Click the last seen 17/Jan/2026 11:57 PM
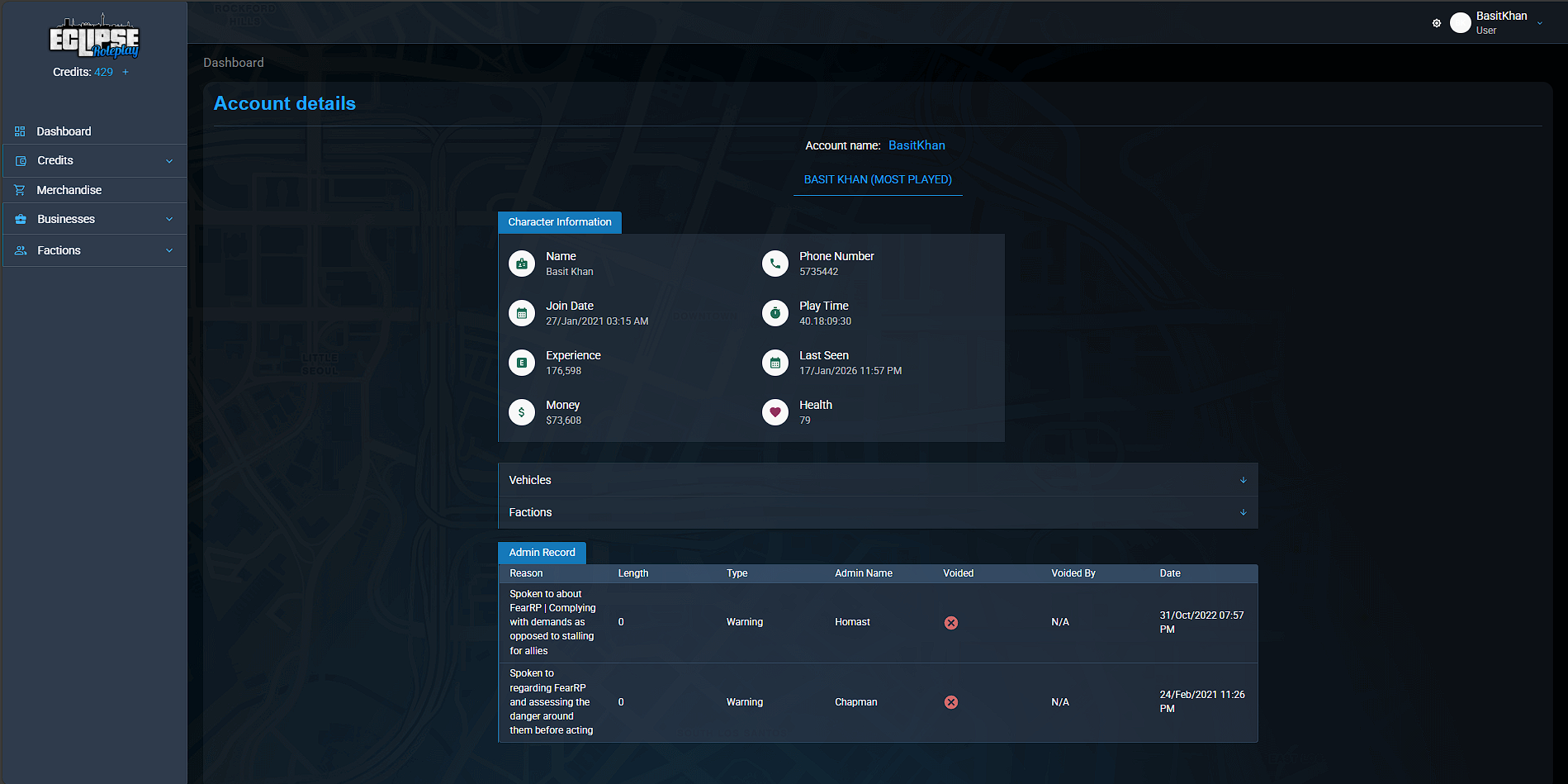1568x784 pixels. [850, 371]
